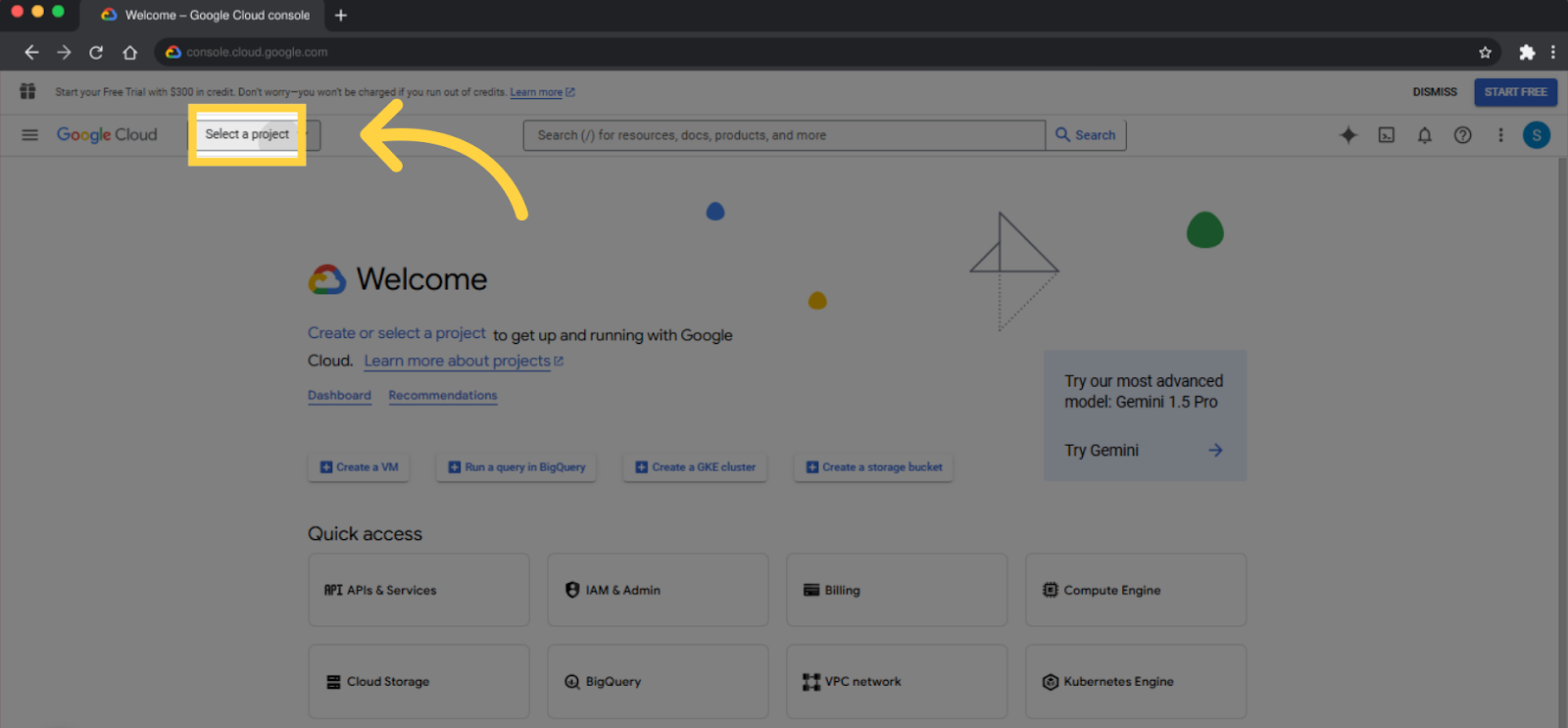The image size is (1568, 728).
Task: Click the page vertical scrollbar
Action: [x=1562, y=442]
